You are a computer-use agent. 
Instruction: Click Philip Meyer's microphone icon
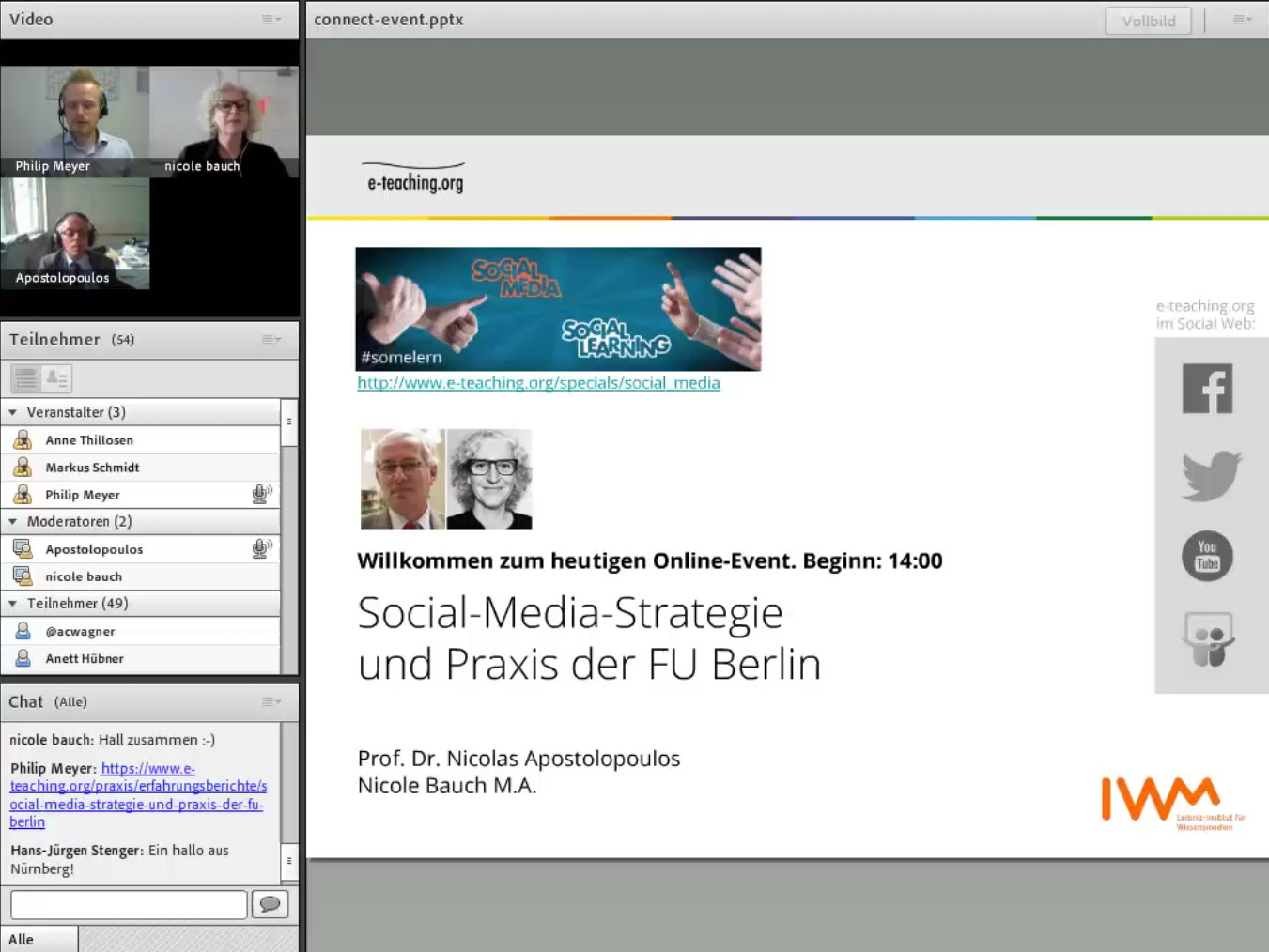pyautogui.click(x=262, y=494)
